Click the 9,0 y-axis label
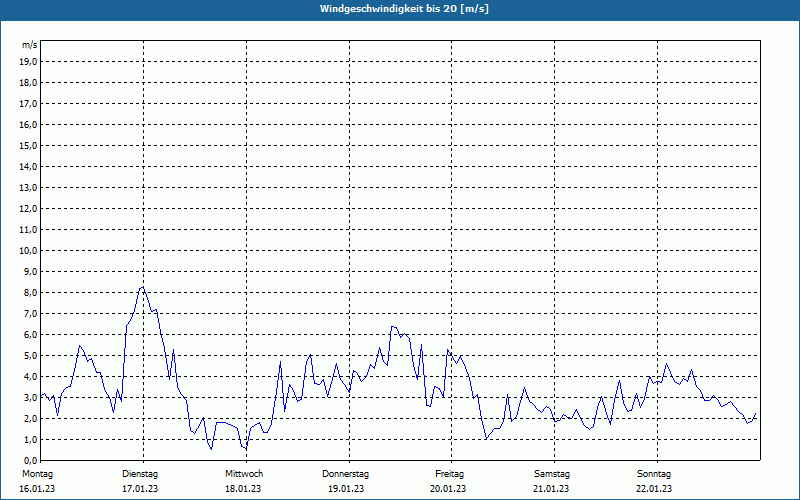The height and width of the screenshot is (500, 800). click(30, 271)
